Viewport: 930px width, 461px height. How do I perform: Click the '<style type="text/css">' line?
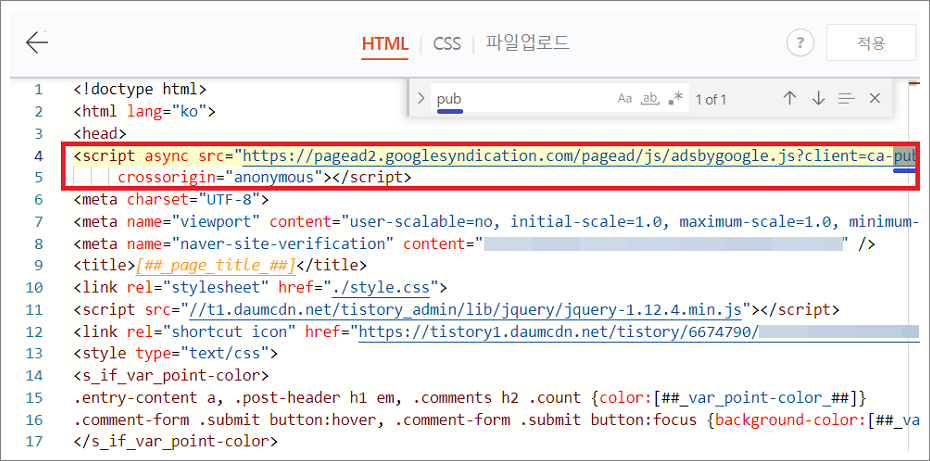point(176,354)
